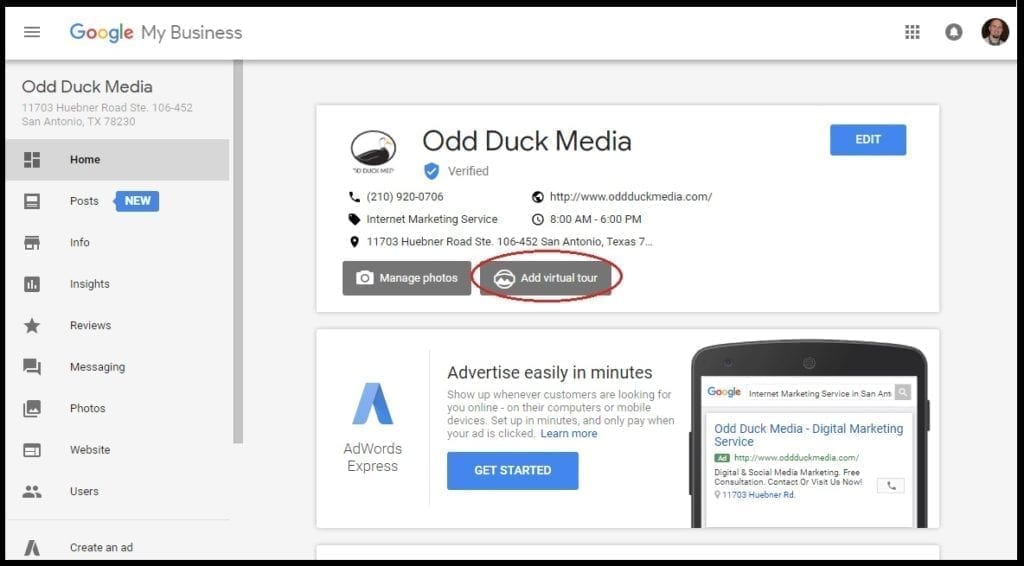Open the oddduckmedia.com website link
The image size is (1024, 566).
pyautogui.click(x=631, y=197)
